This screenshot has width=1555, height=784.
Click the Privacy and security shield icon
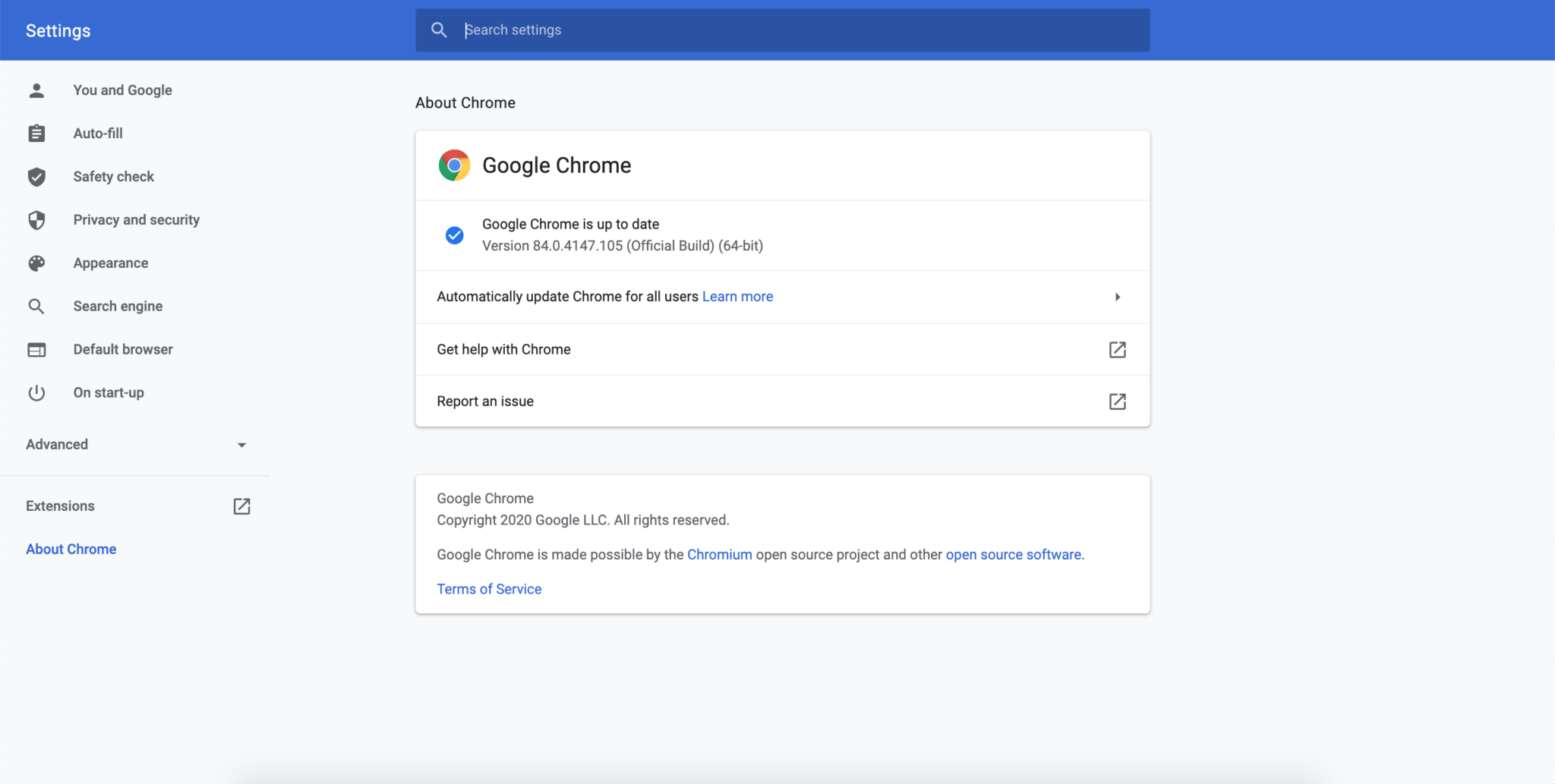36,219
